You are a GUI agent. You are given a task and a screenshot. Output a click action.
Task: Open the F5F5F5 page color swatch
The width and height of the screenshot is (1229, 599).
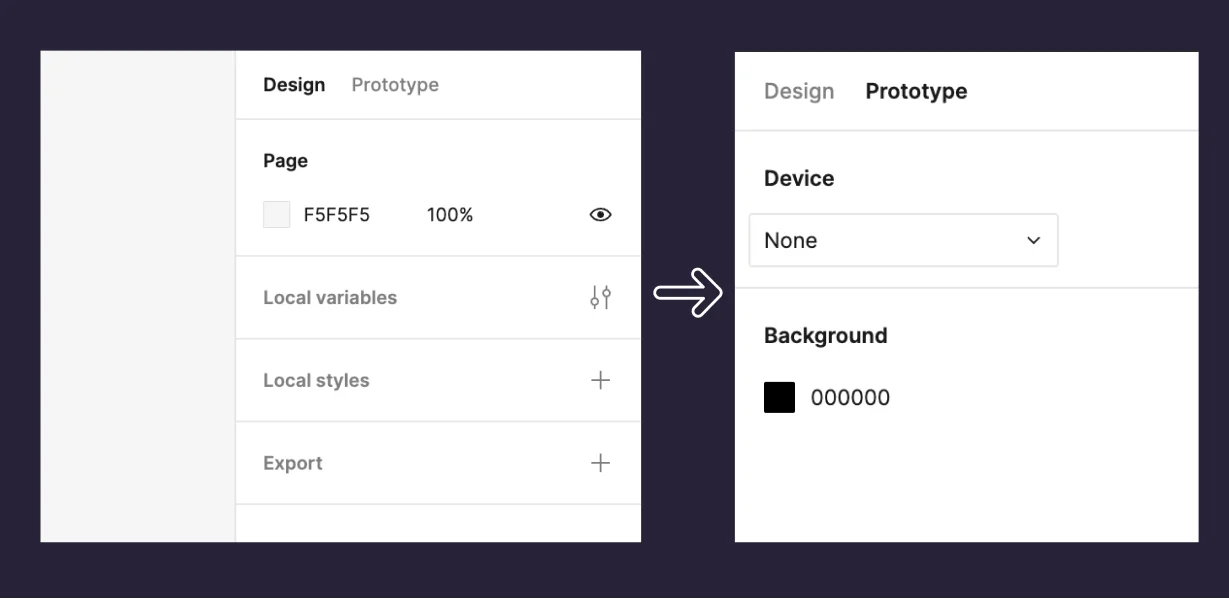277,214
